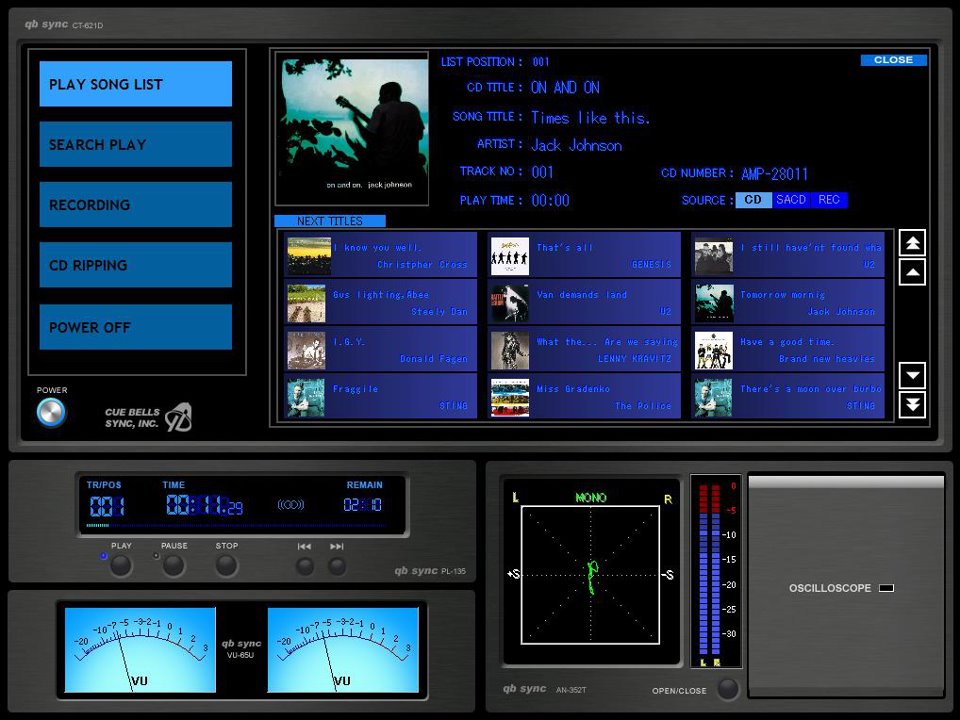Select 'There's a moon over burbo' by Sting
This screenshot has width=960, height=720.
pos(788,397)
